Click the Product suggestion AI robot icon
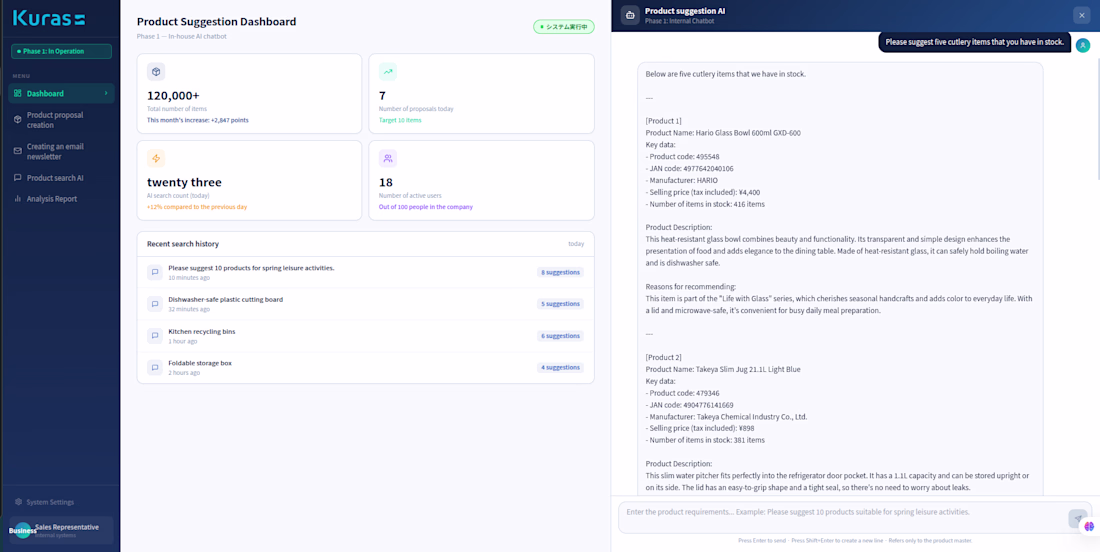Image resolution: width=1100 pixels, height=552 pixels. pos(630,15)
